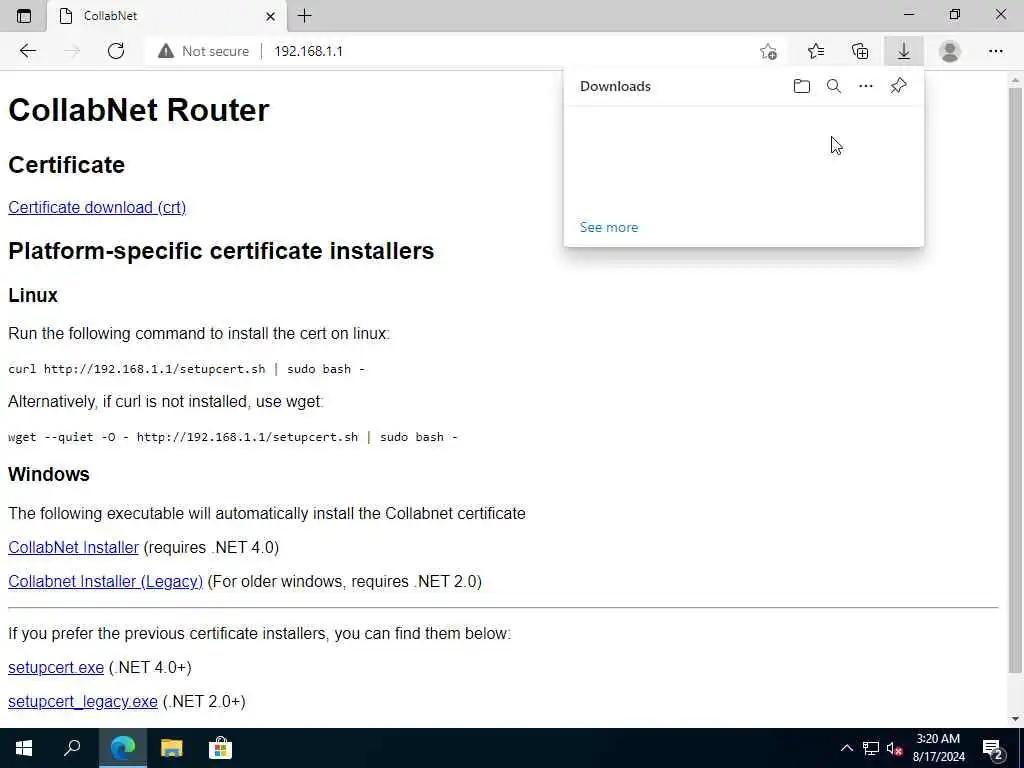Restore down the Edge window
Viewport: 1024px width, 768px height.
coord(955,14)
